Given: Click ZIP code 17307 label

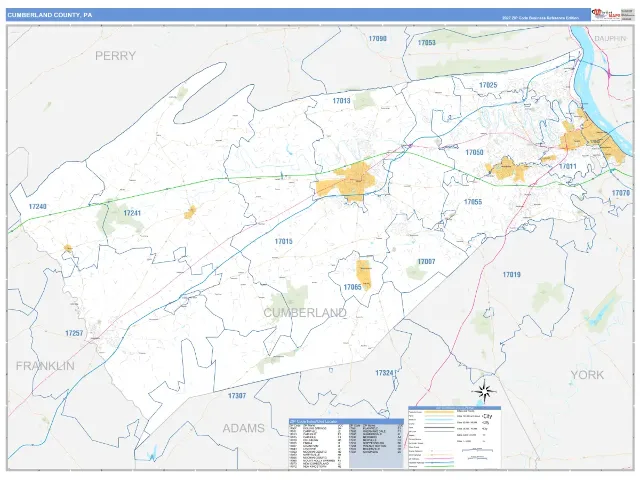Looking at the screenshot, I should click(237, 396).
